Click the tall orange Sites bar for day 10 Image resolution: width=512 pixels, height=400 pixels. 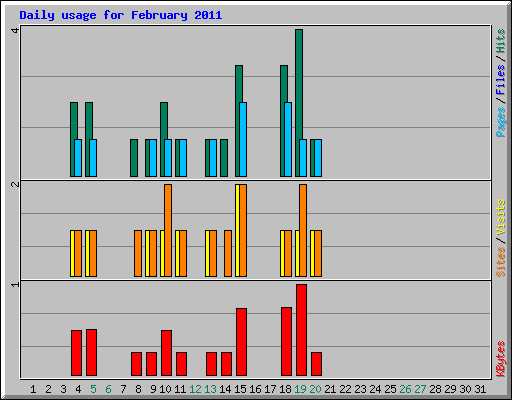point(168,230)
